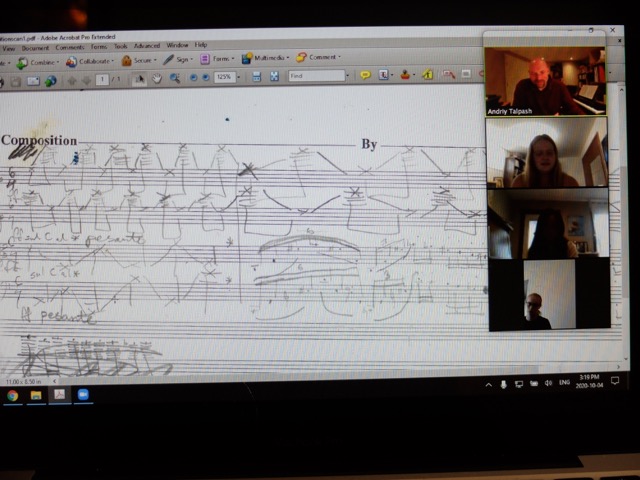Viewport: 640px width, 480px height.
Task: Choose the Hand tool
Action: click(157, 78)
